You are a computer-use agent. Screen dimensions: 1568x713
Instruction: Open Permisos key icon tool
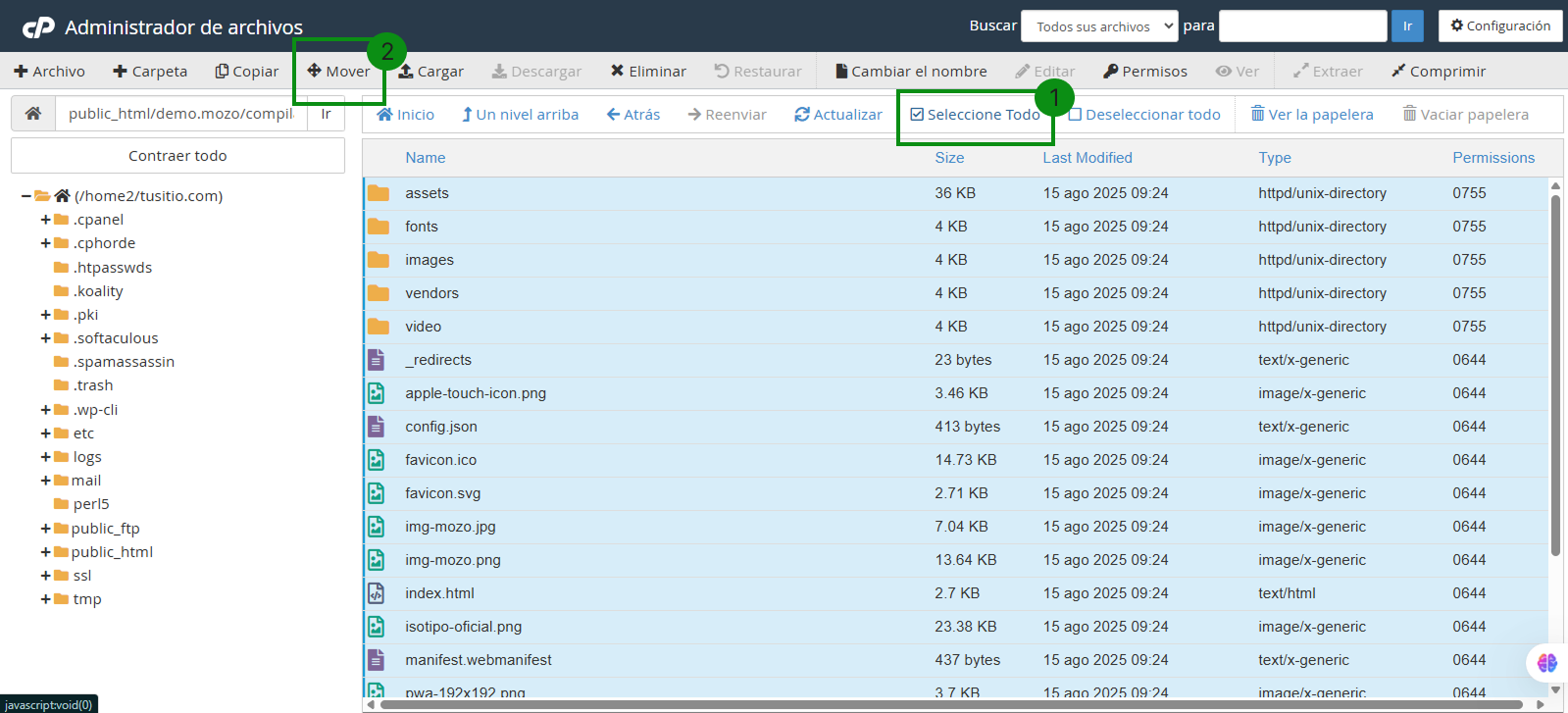1111,72
